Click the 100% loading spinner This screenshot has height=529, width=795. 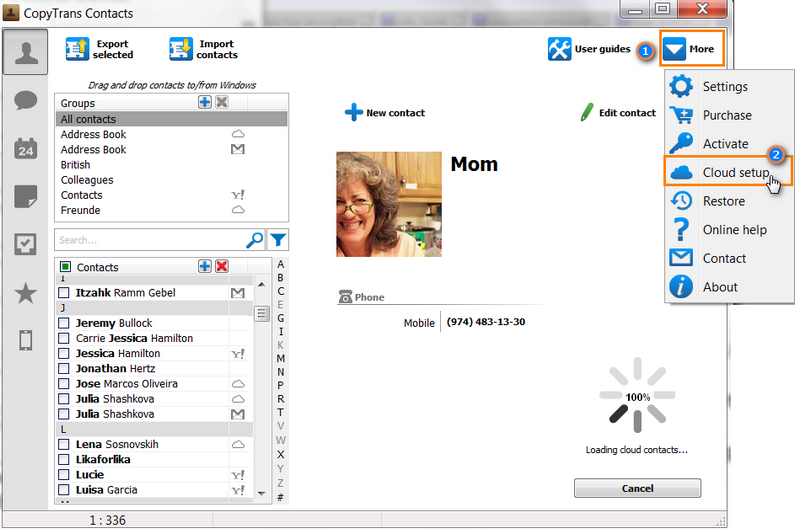[637, 396]
